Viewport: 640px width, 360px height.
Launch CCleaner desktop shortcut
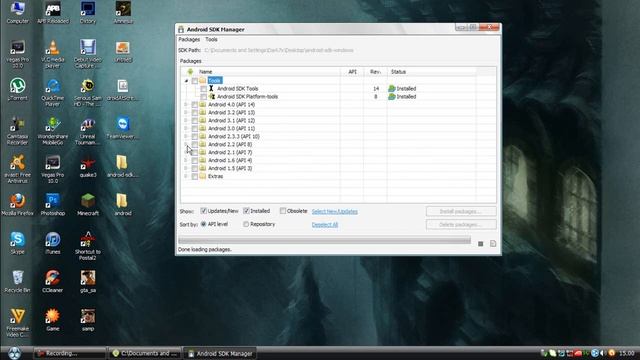[x=53, y=281]
